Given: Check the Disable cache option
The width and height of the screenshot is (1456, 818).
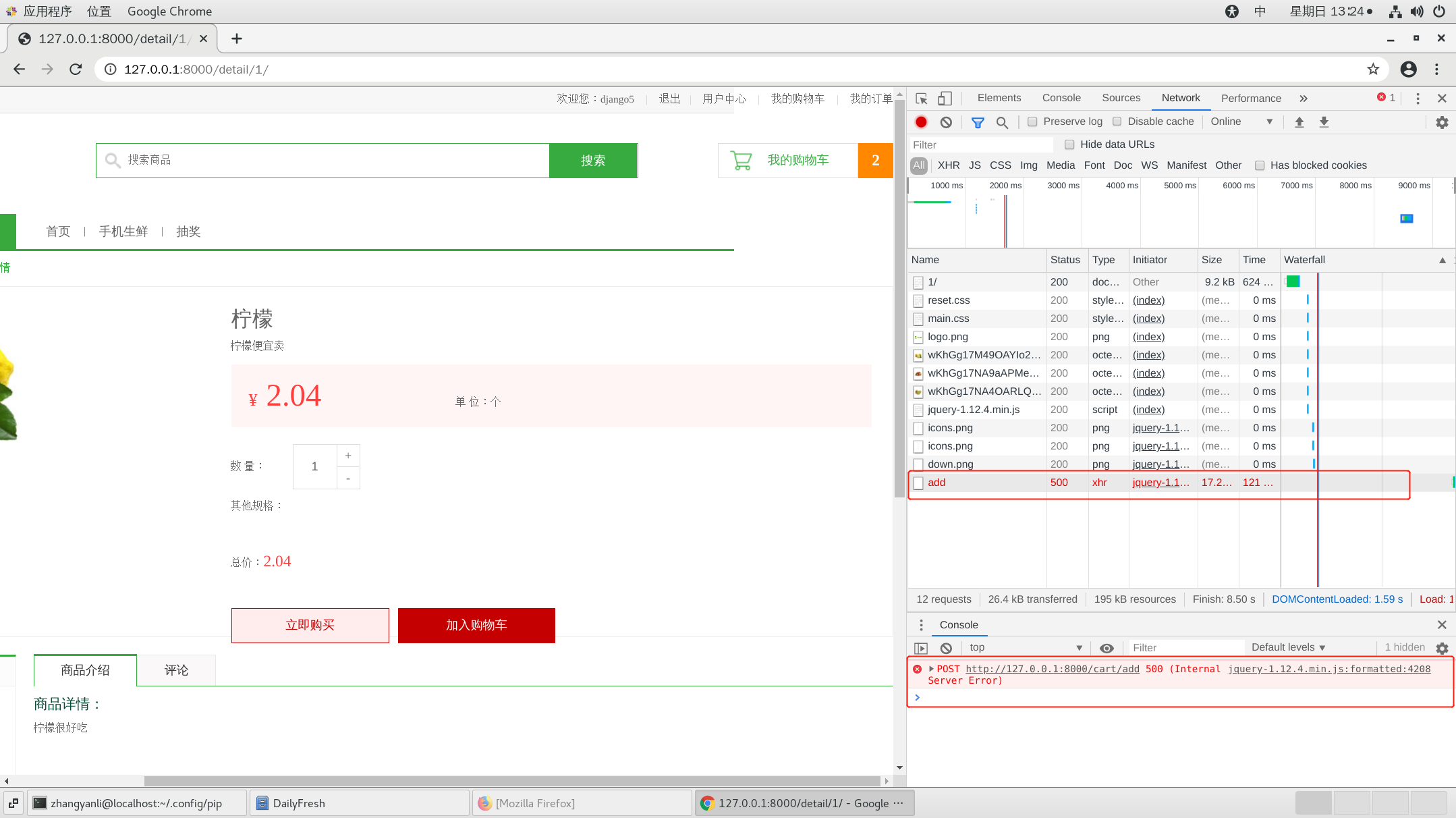Looking at the screenshot, I should click(x=1117, y=121).
